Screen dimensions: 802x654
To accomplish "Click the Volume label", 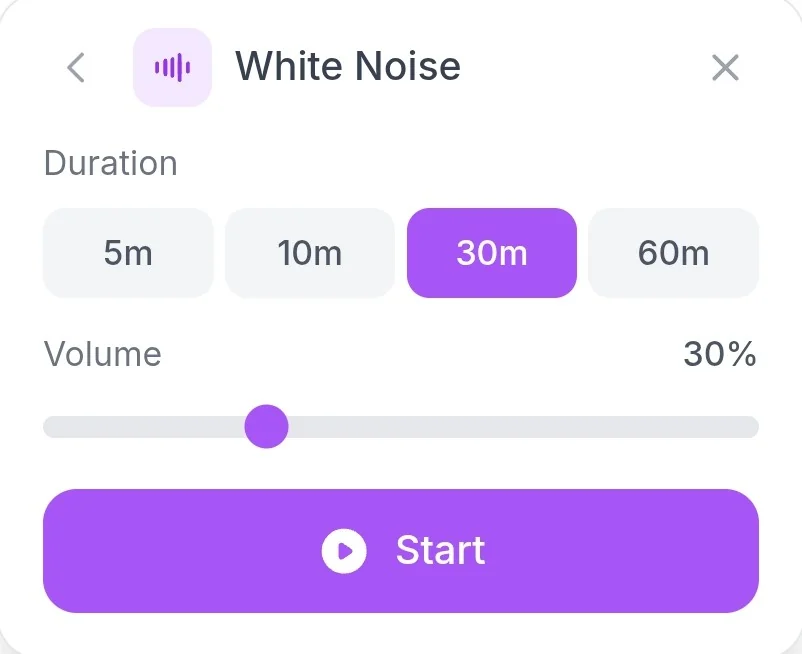I will (x=102, y=354).
